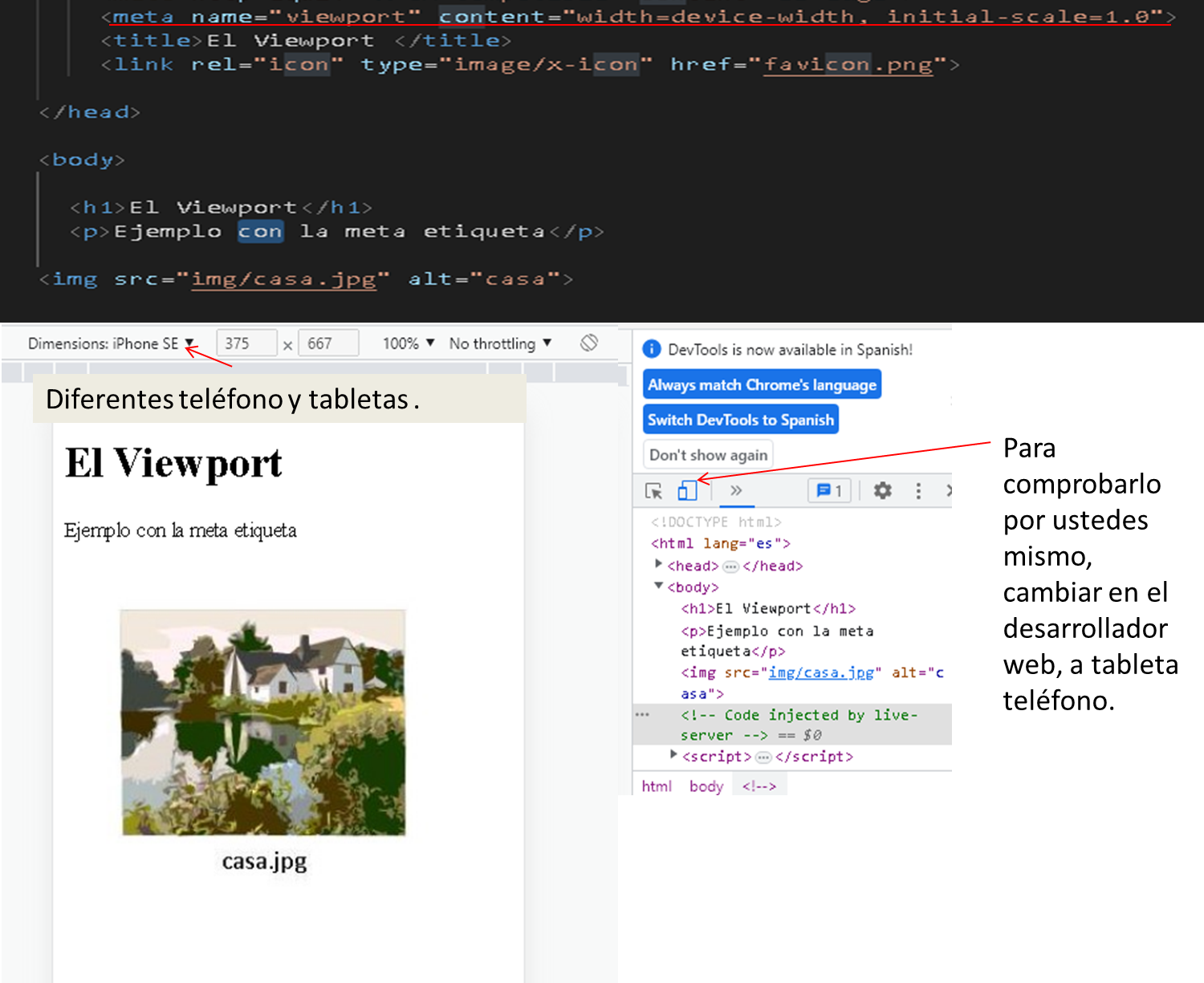Click the inspect element selector icon
Image resolution: width=1204 pixels, height=983 pixels.
(653, 491)
